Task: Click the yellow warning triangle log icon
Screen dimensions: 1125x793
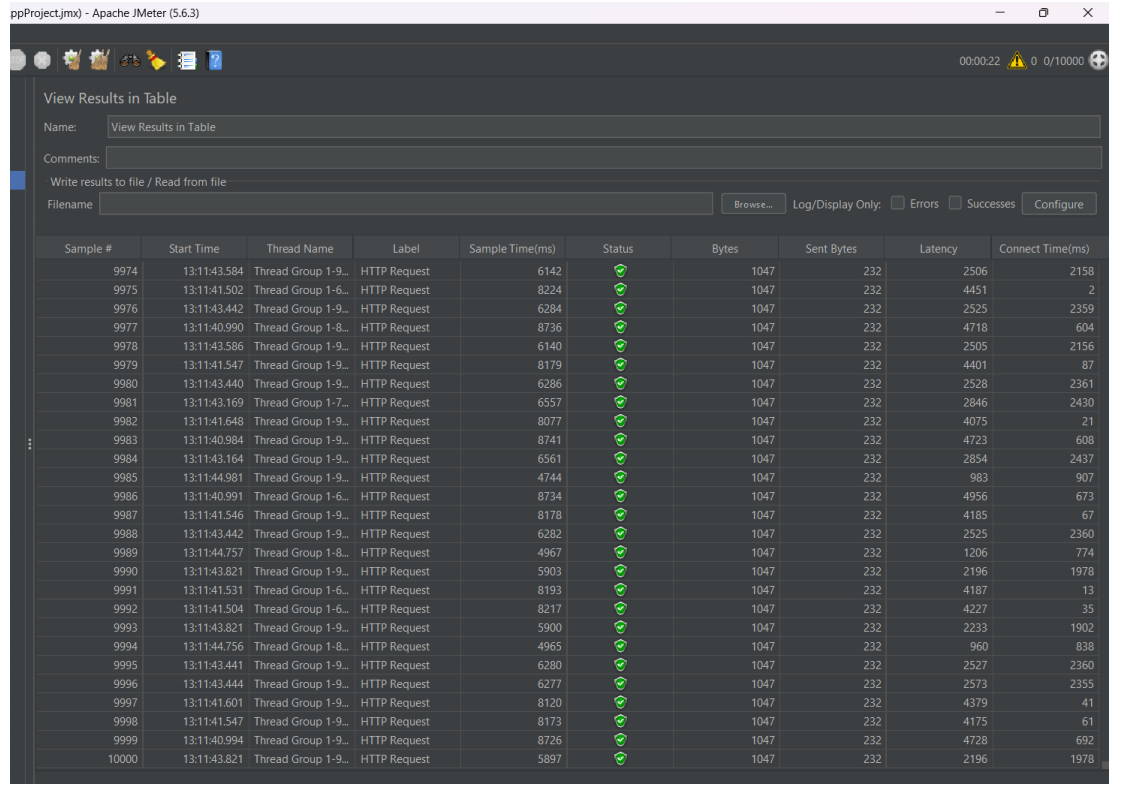Action: (x=1017, y=60)
